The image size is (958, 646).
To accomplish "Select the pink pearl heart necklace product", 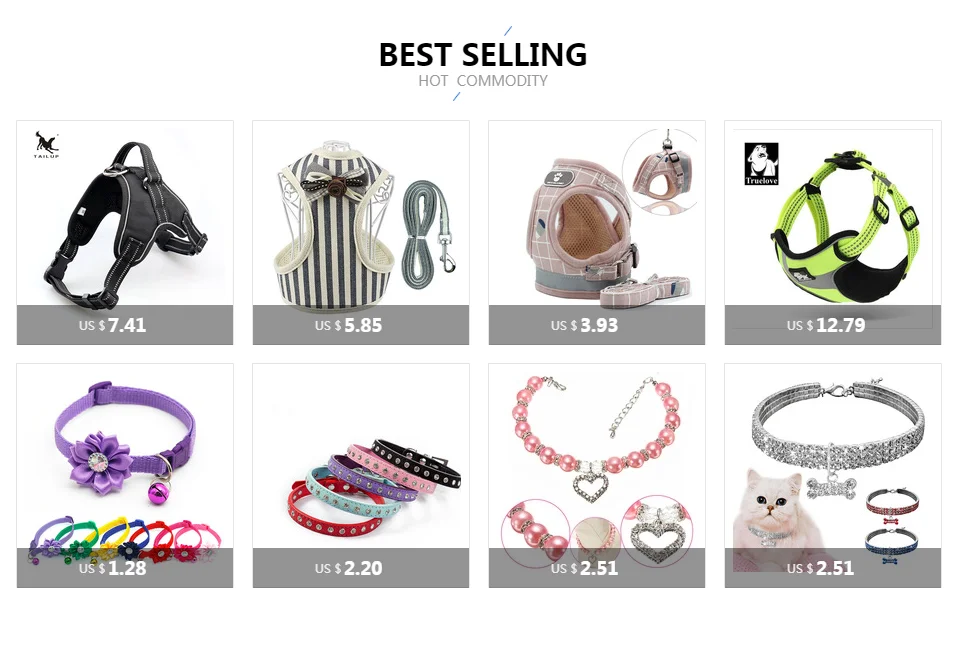I will point(596,475).
